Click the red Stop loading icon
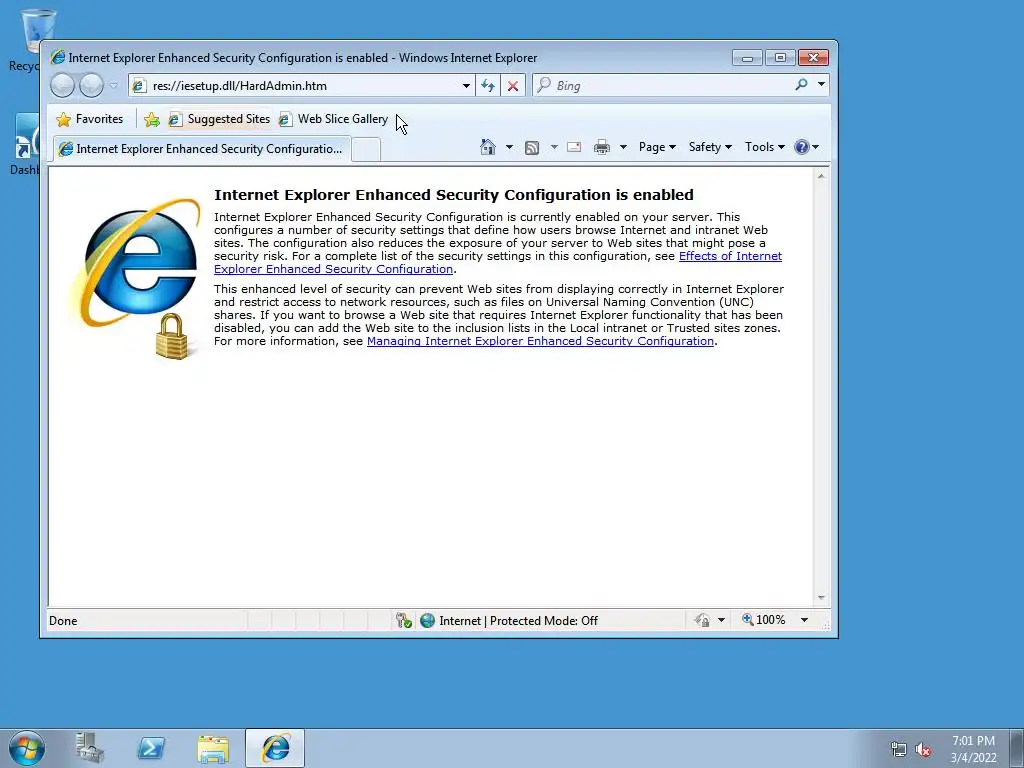Screen dimensions: 1024x768 513,86
